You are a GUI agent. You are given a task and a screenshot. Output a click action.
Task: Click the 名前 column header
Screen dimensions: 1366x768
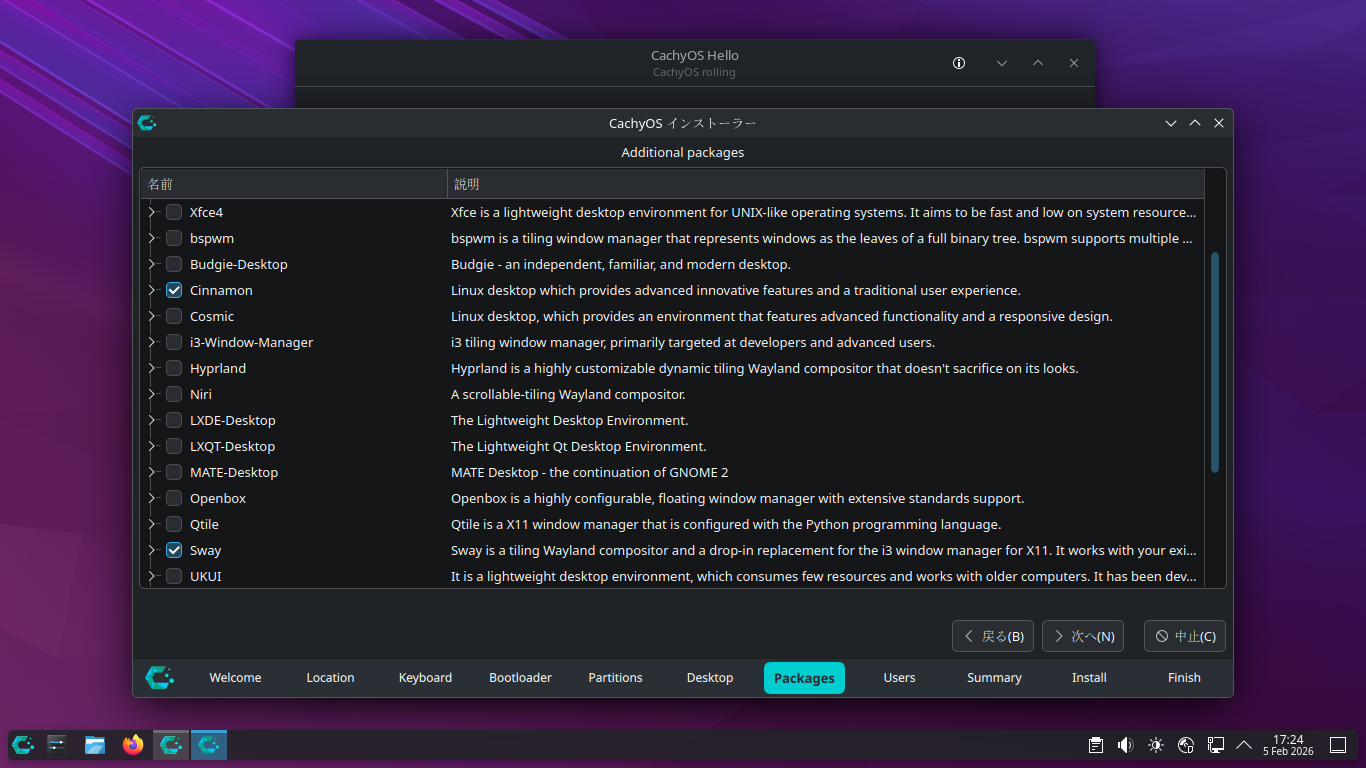[x=293, y=184]
